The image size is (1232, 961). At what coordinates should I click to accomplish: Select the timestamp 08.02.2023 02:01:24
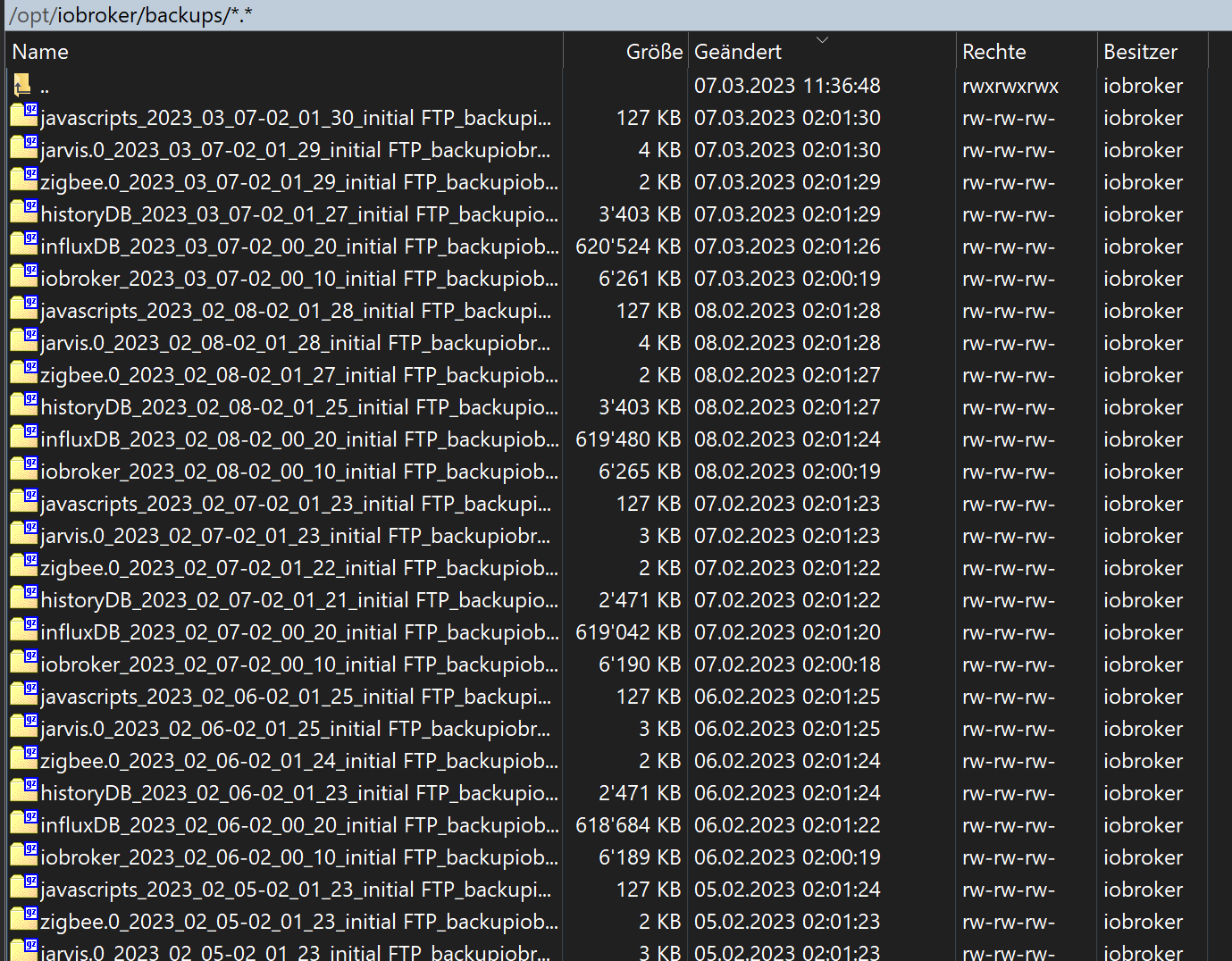787,439
